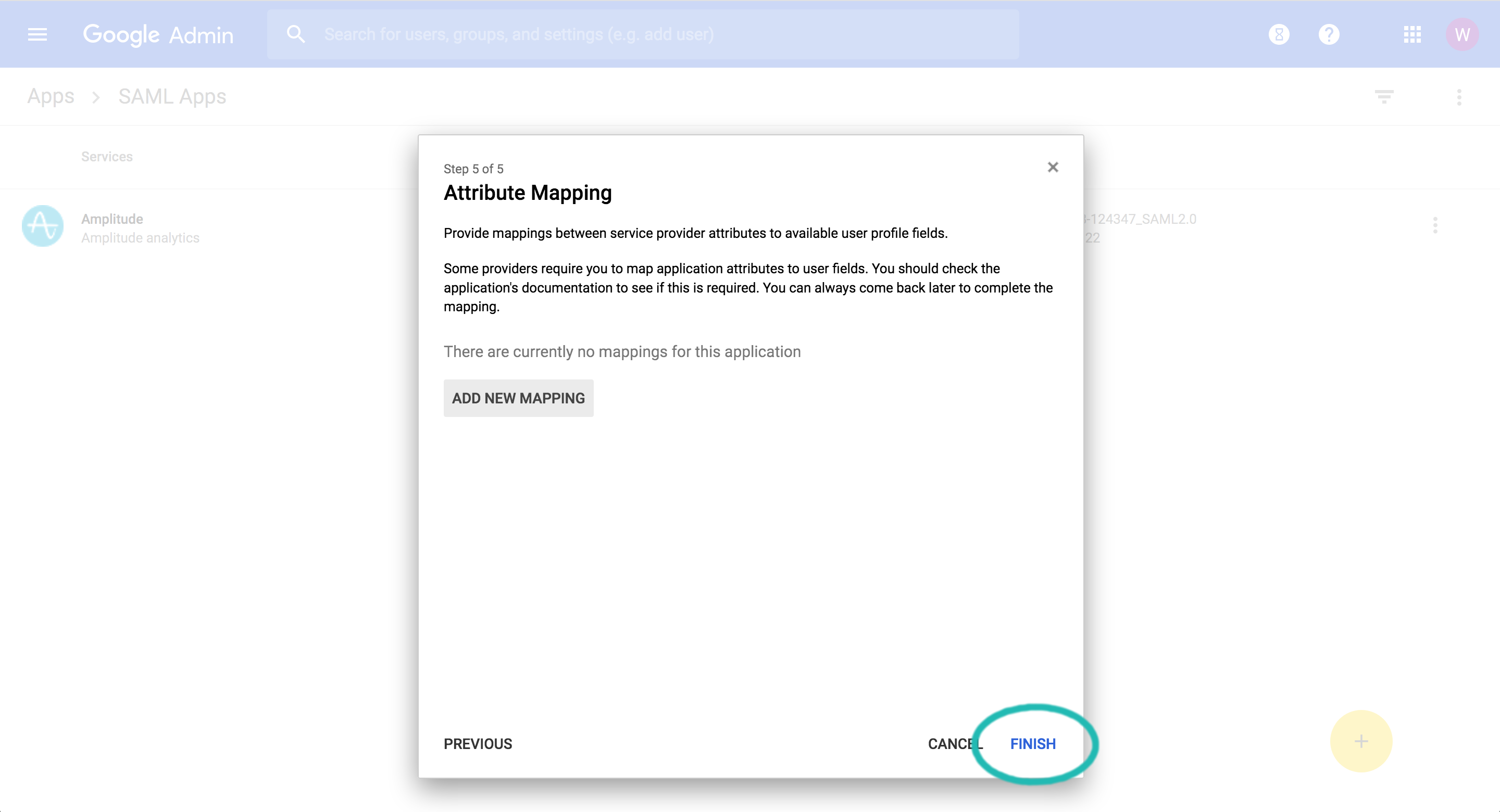Click CANCEL to dismiss the dialog
1500x812 pixels.
pyautogui.click(x=951, y=743)
